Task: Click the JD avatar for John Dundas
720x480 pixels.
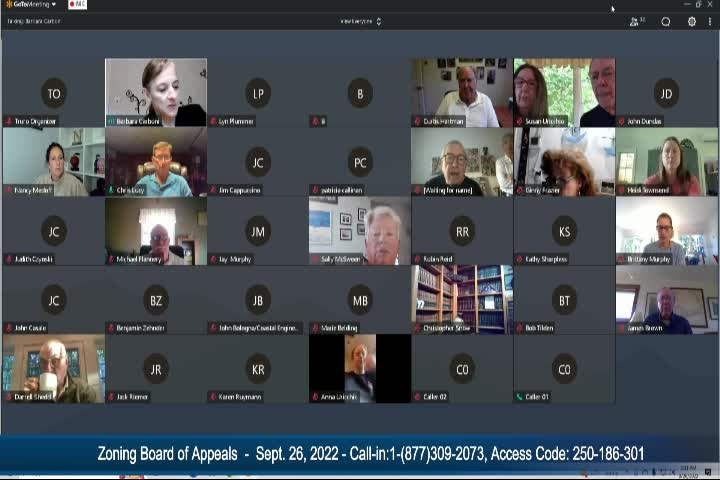Action: [666, 94]
